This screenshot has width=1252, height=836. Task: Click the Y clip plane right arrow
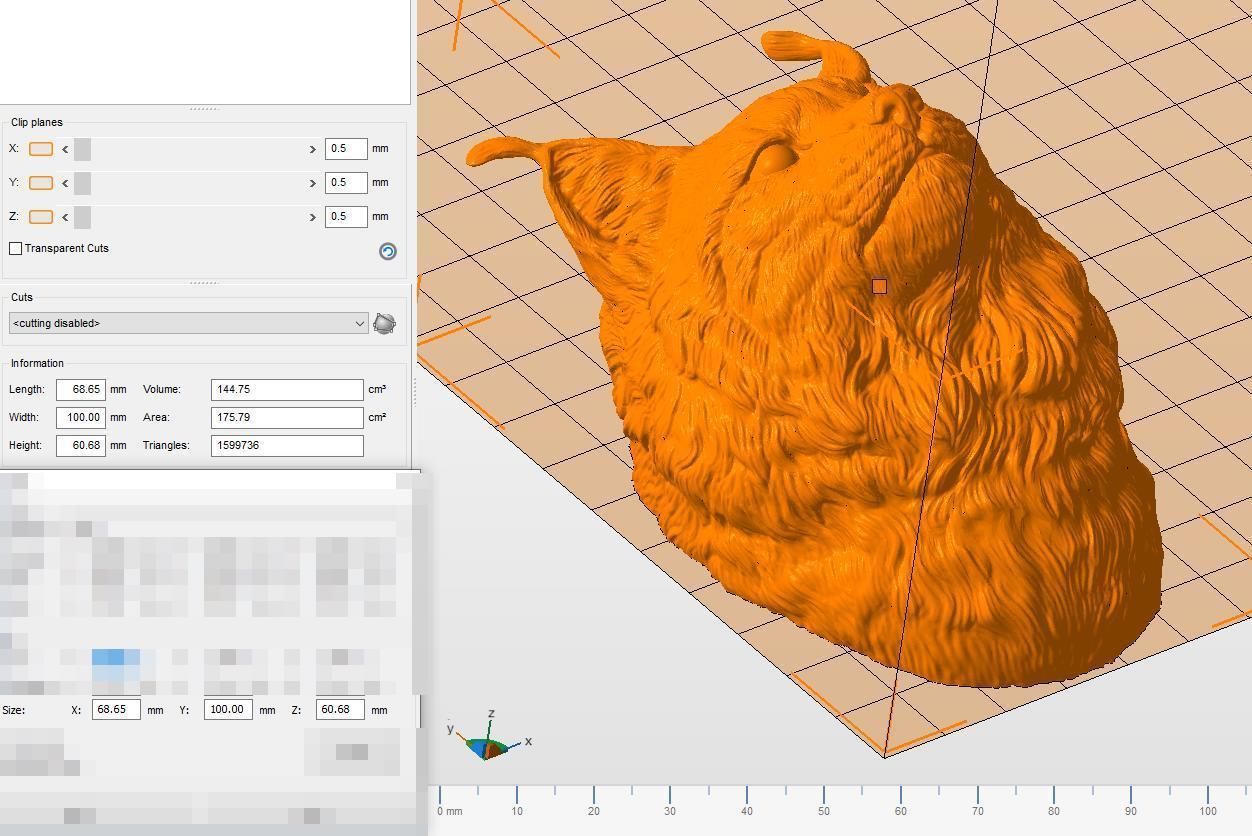313,183
